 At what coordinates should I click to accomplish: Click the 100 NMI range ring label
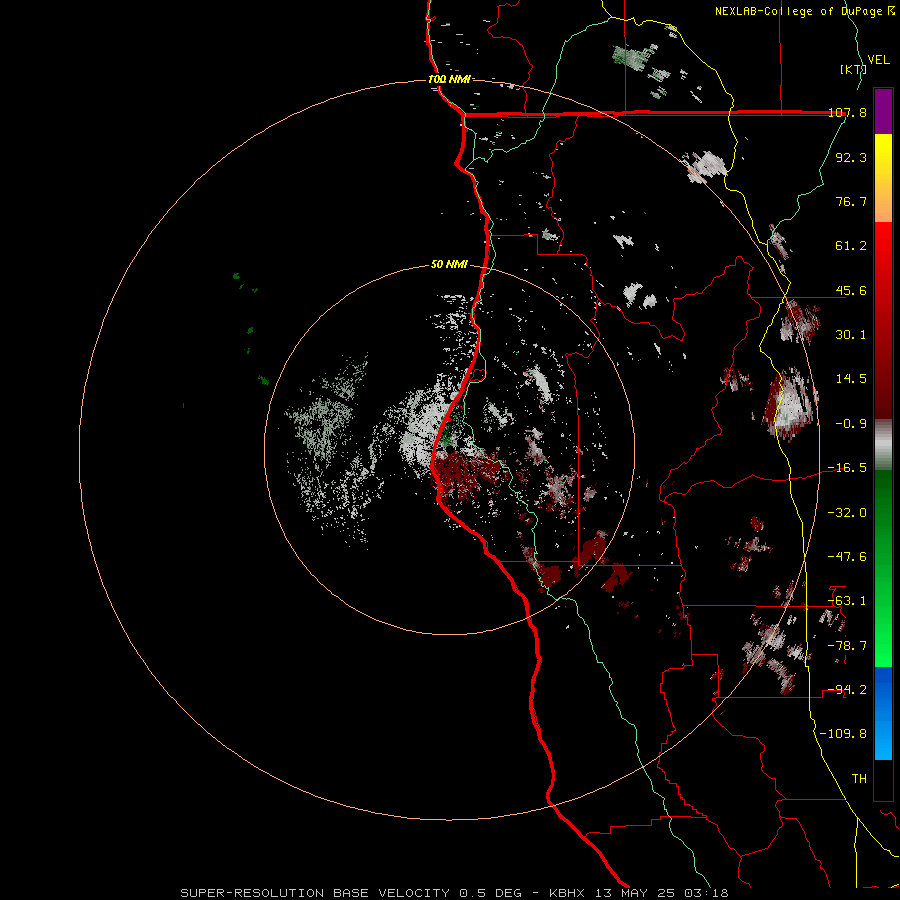tap(449, 79)
